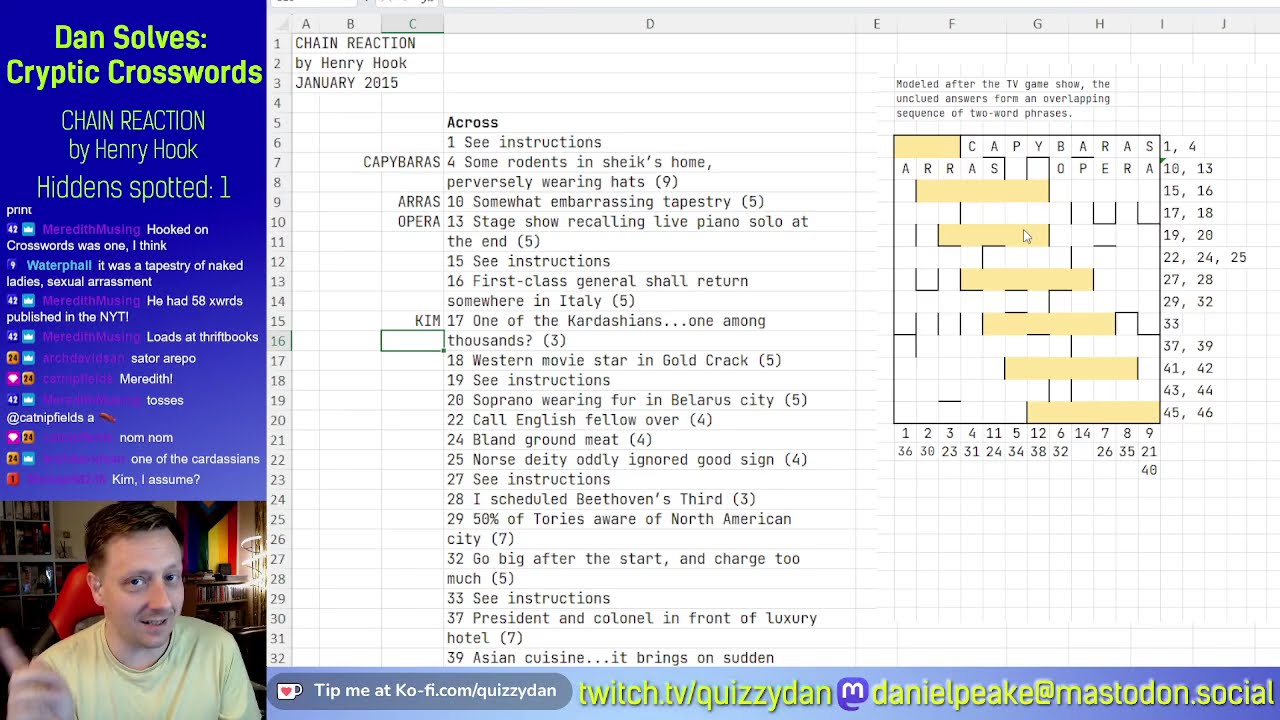This screenshot has height=720, width=1280.
Task: Click the number 40 below the grid
Action: pyautogui.click(x=1149, y=470)
